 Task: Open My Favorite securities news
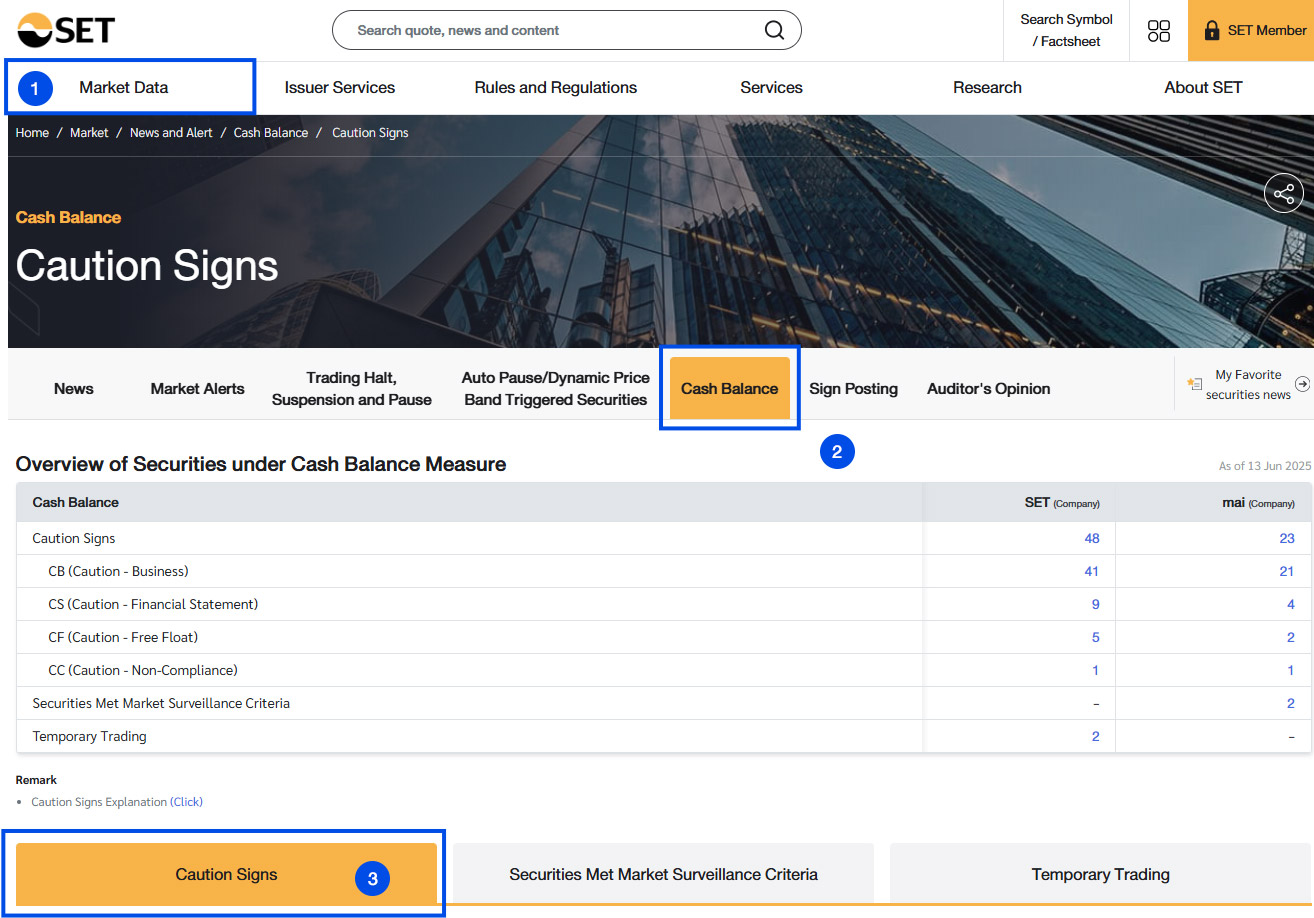1248,384
